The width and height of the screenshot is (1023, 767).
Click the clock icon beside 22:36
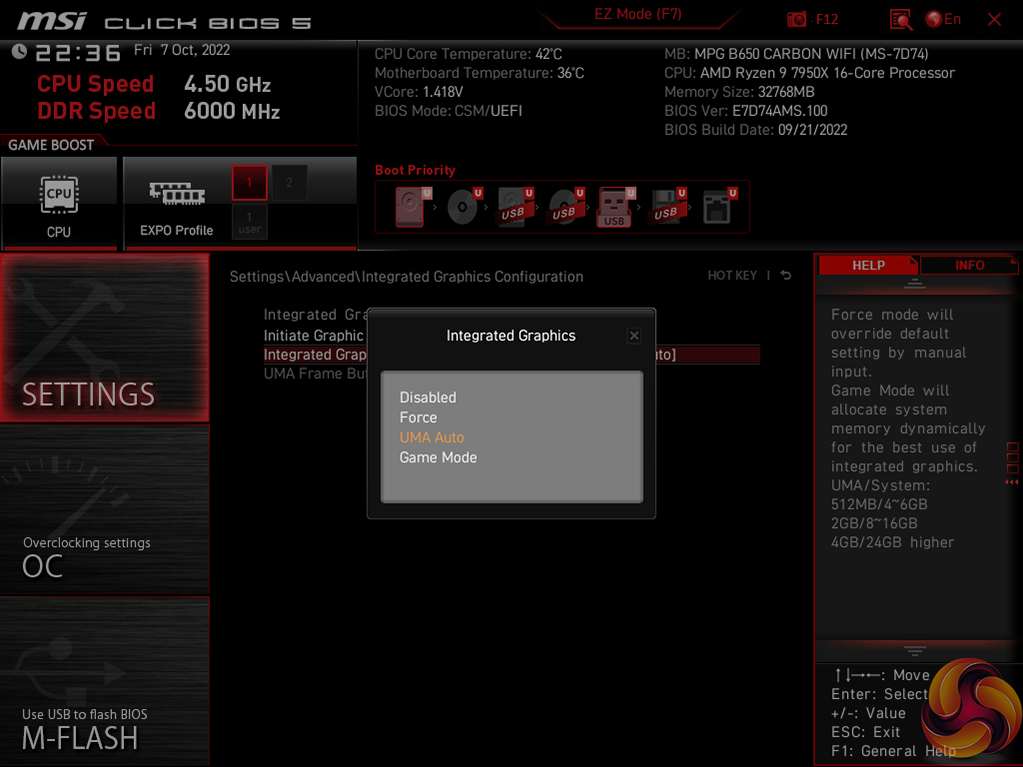pos(19,52)
